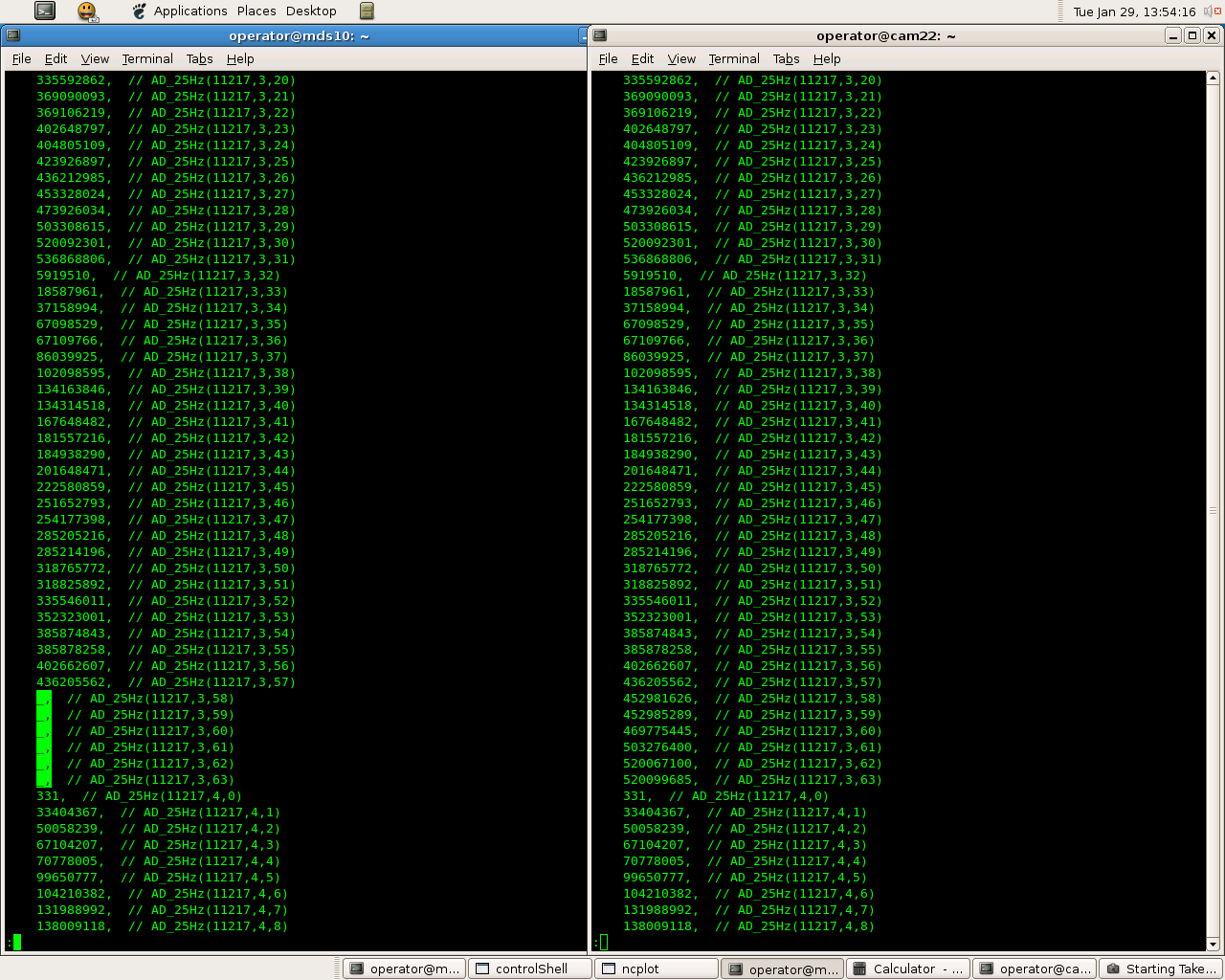Open Help menu in operator@cam22 window
Image resolution: width=1225 pixels, height=980 pixels.
click(x=827, y=58)
